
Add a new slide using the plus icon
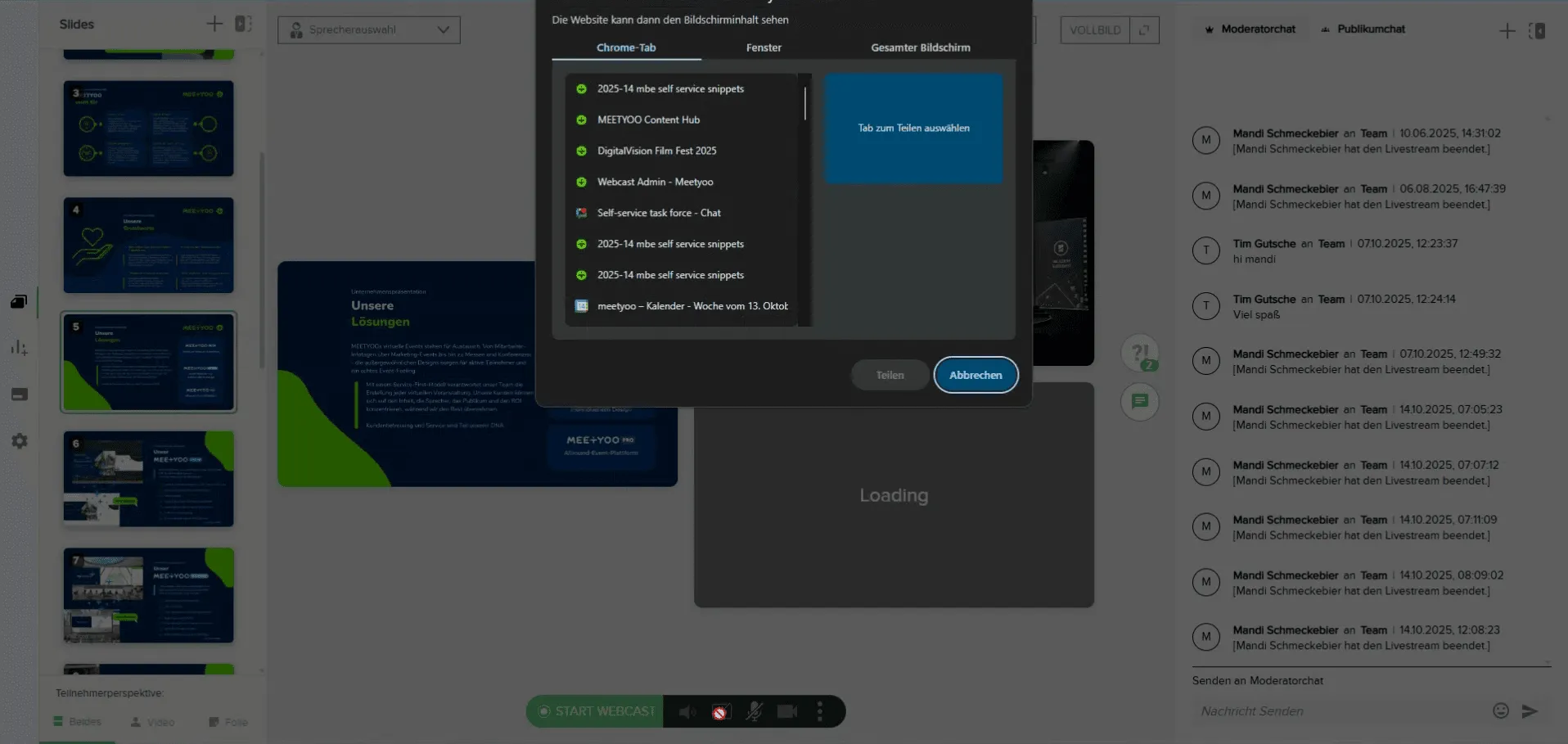coord(214,23)
